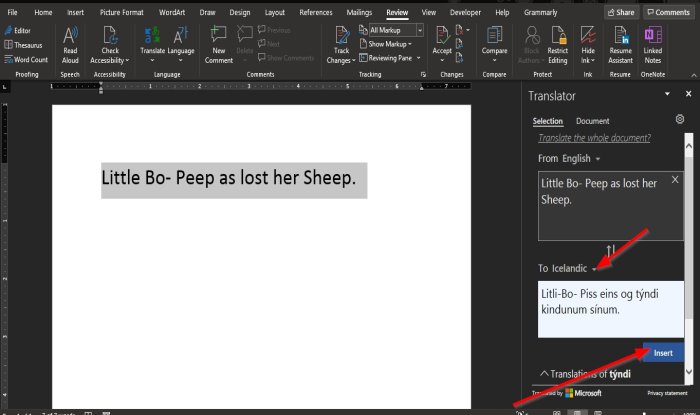The width and height of the screenshot is (700, 415).
Task: Switch to the Document tab in Translator
Action: click(x=592, y=121)
